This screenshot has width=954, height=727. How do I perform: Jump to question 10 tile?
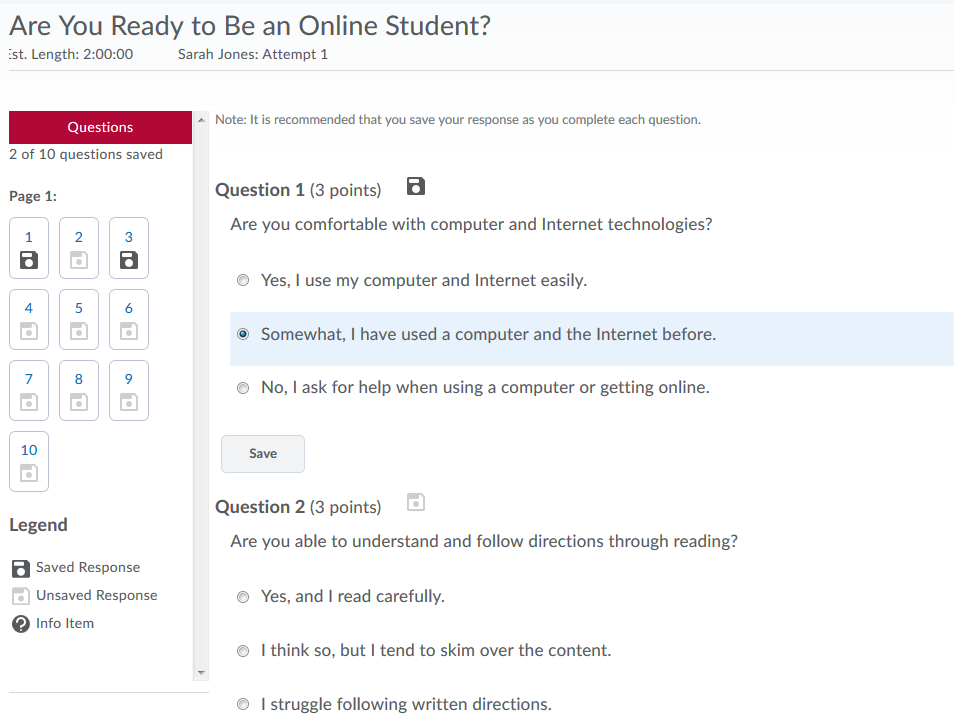(29, 462)
